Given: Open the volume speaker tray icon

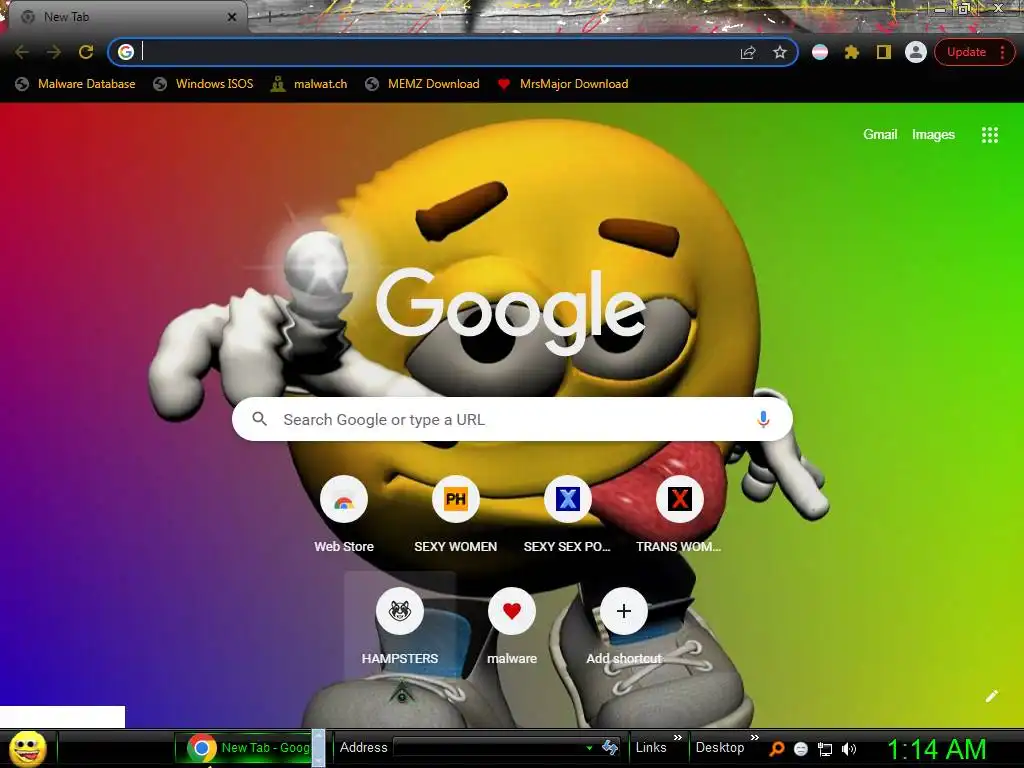Looking at the screenshot, I should pyautogui.click(x=848, y=749).
